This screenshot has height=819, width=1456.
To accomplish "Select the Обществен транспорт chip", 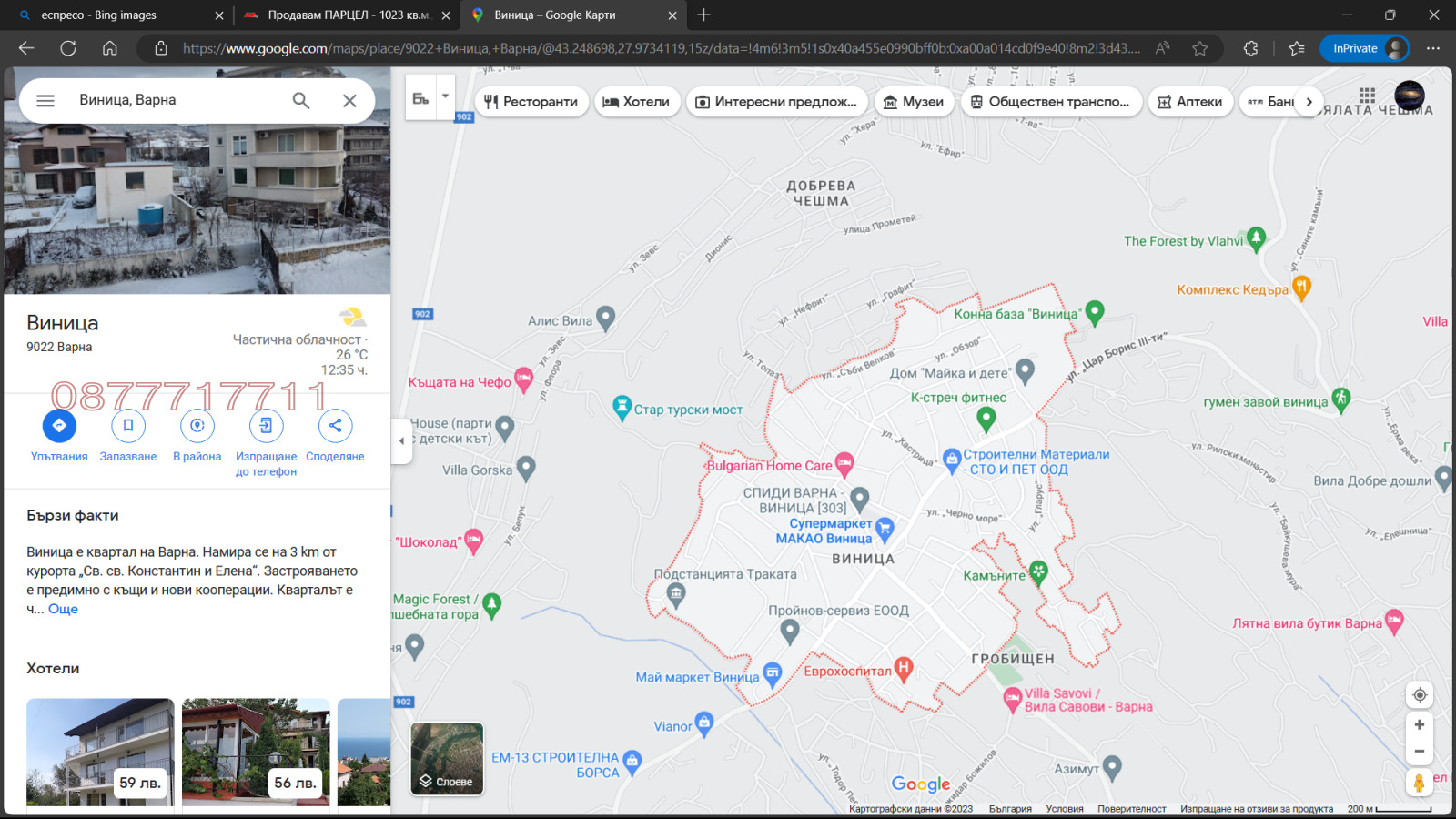I will coord(1050,102).
